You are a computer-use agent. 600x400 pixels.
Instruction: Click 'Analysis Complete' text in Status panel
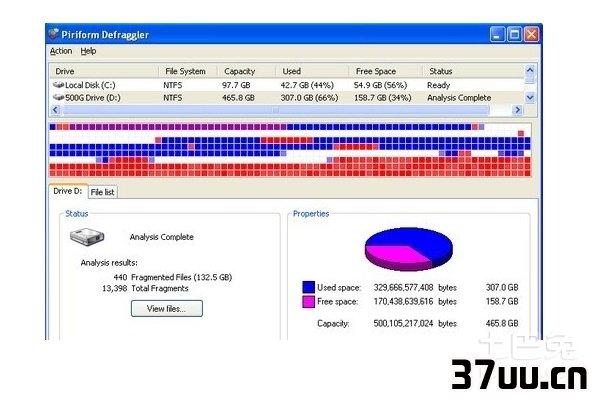pos(161,237)
